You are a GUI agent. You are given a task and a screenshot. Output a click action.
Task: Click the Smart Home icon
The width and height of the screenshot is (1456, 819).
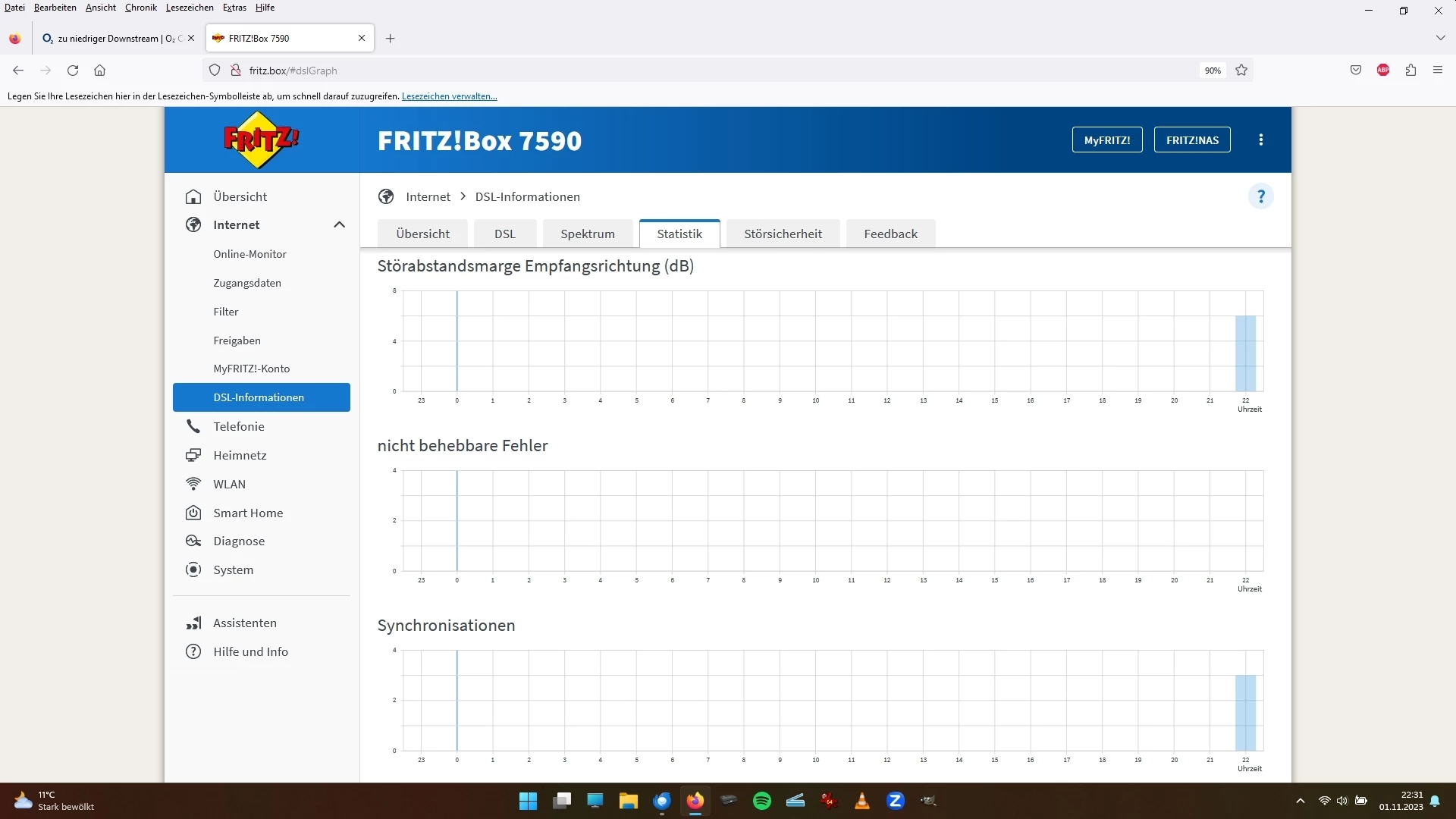pyautogui.click(x=193, y=513)
